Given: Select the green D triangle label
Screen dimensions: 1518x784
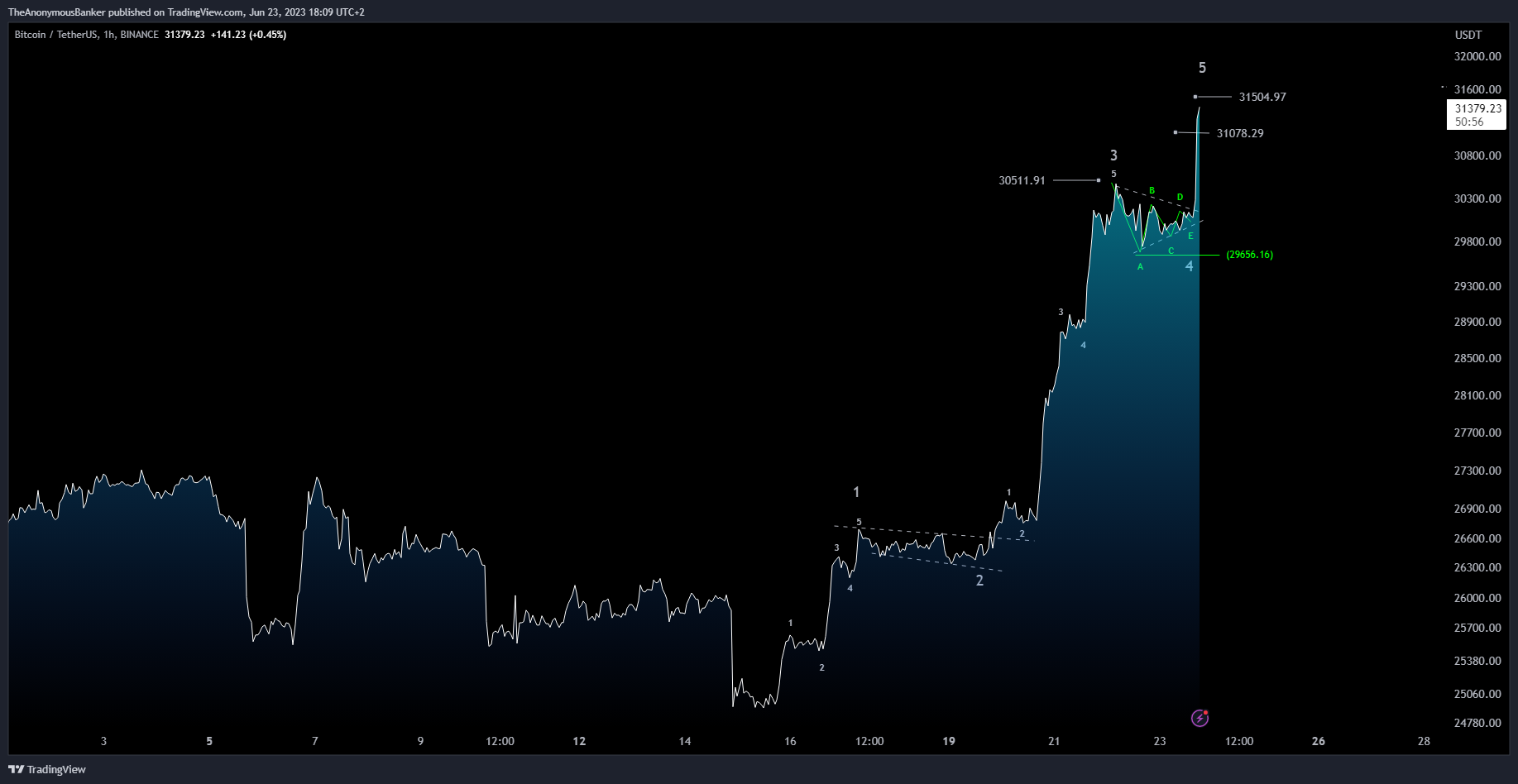Looking at the screenshot, I should (1180, 197).
